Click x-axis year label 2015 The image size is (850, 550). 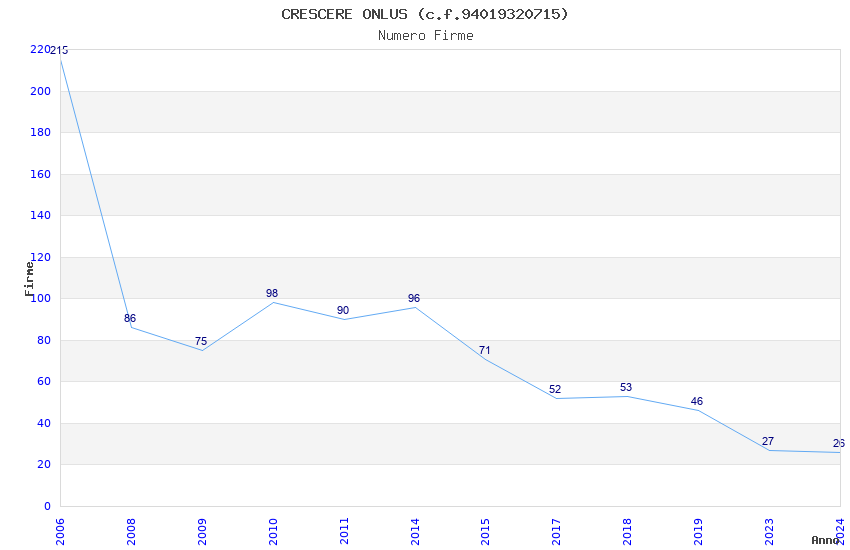tap(485, 532)
